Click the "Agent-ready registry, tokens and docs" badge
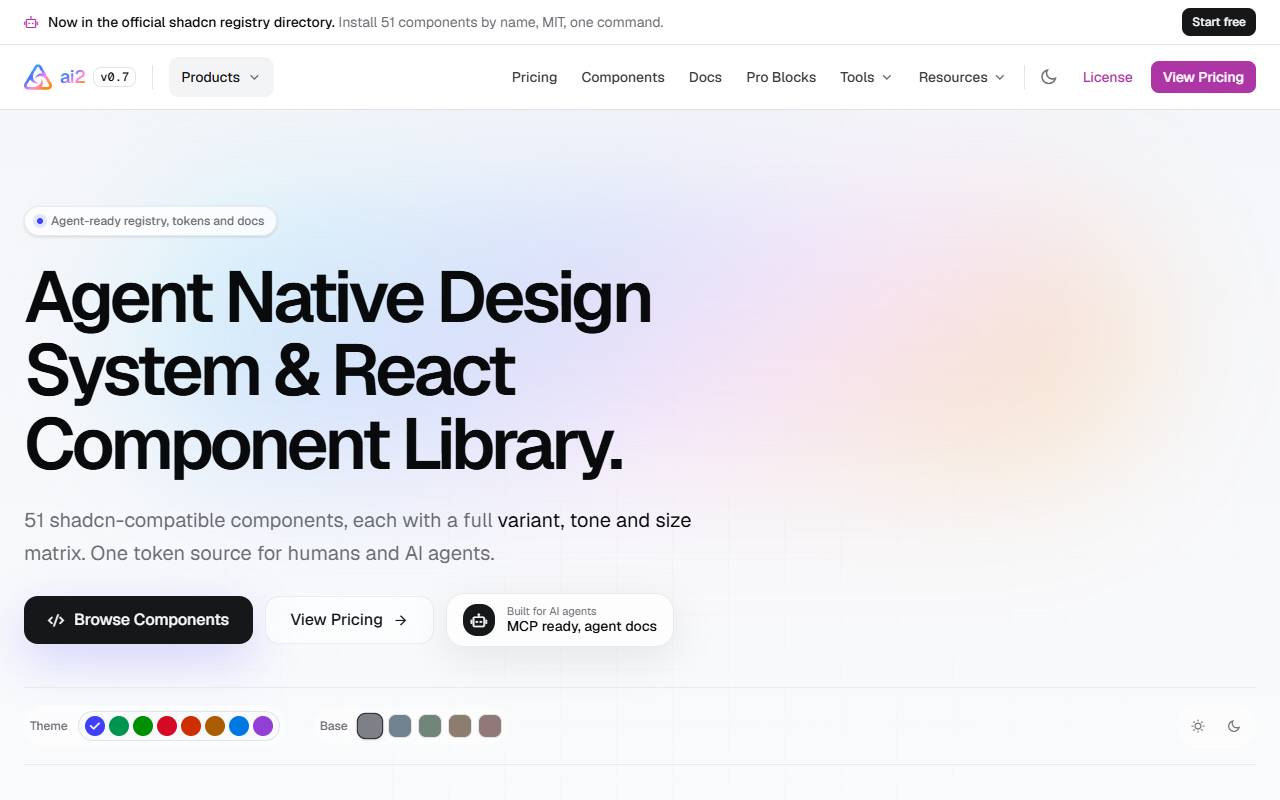Viewport: 1280px width, 800px height. [x=150, y=221]
